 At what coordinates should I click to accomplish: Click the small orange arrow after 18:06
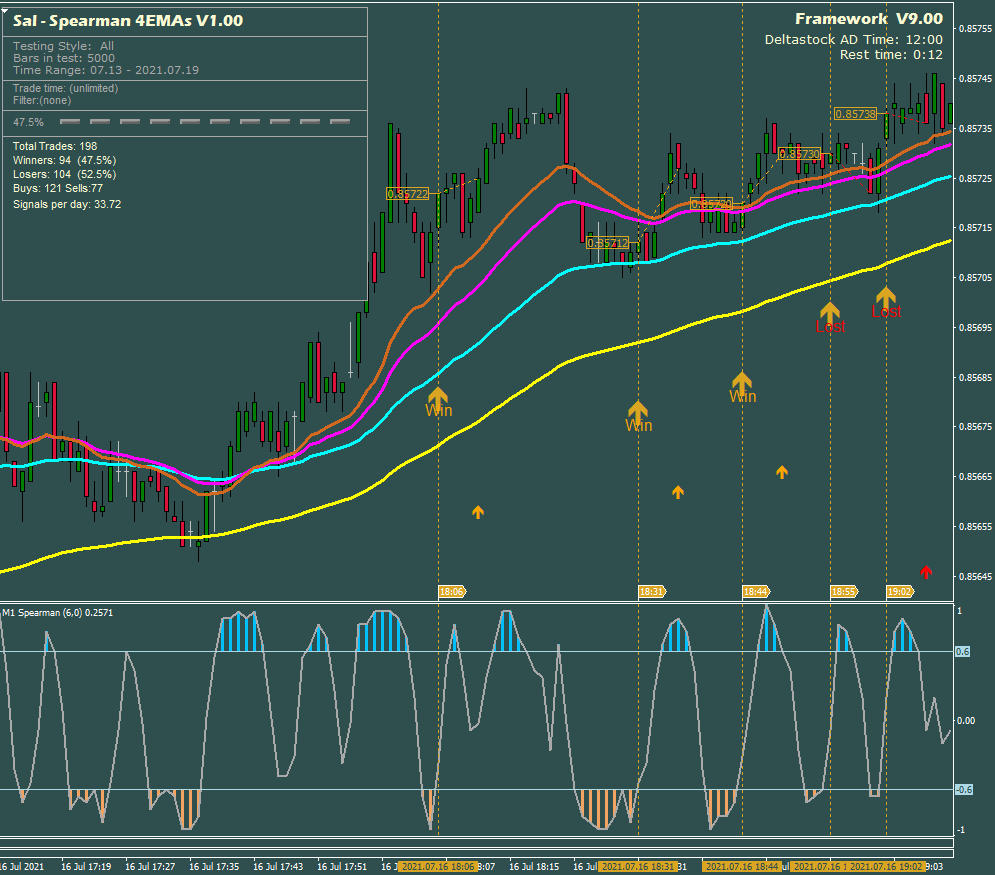coord(478,512)
